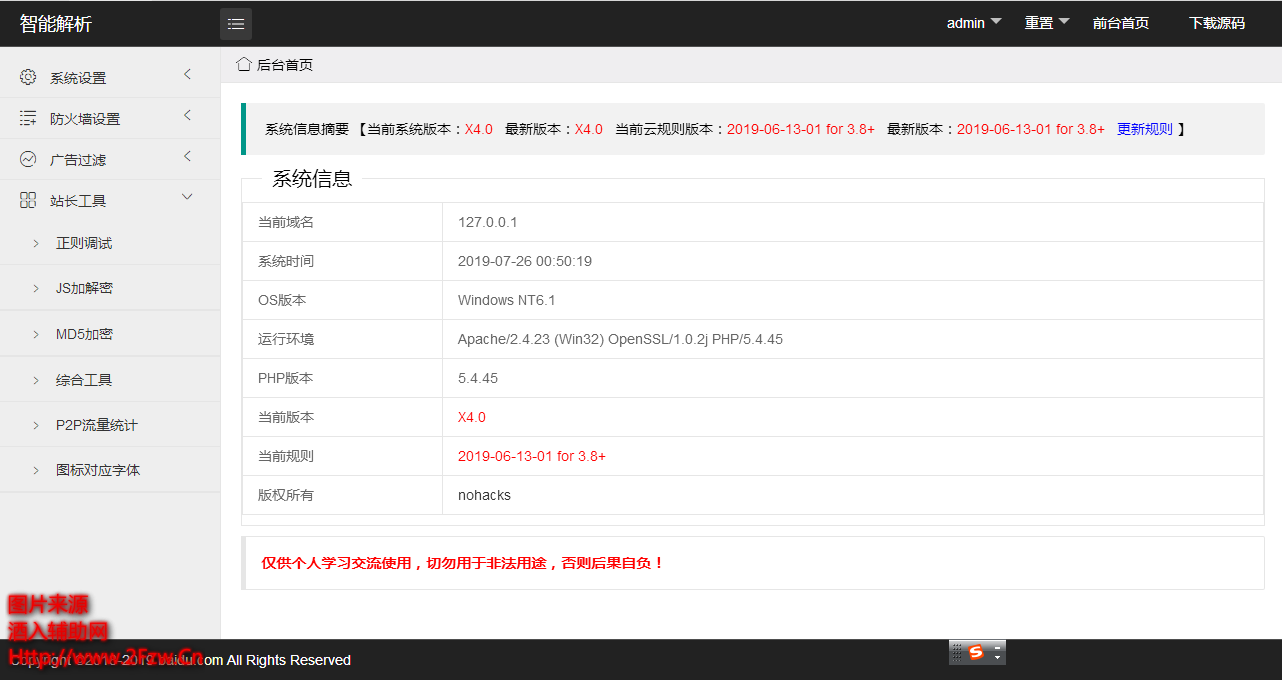Click 下载源码 in the top bar

click(1216, 23)
